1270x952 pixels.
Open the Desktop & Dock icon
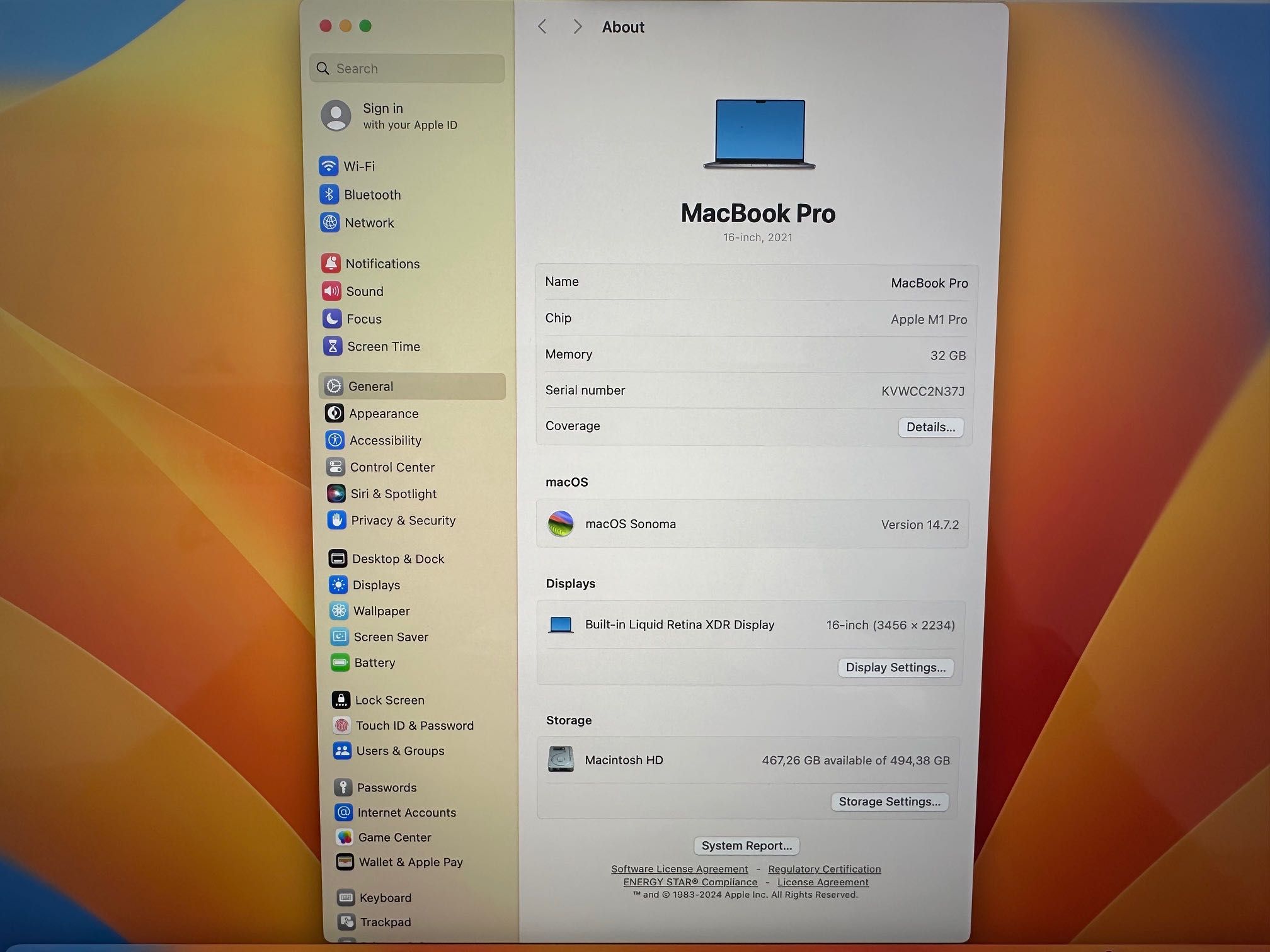(x=338, y=558)
